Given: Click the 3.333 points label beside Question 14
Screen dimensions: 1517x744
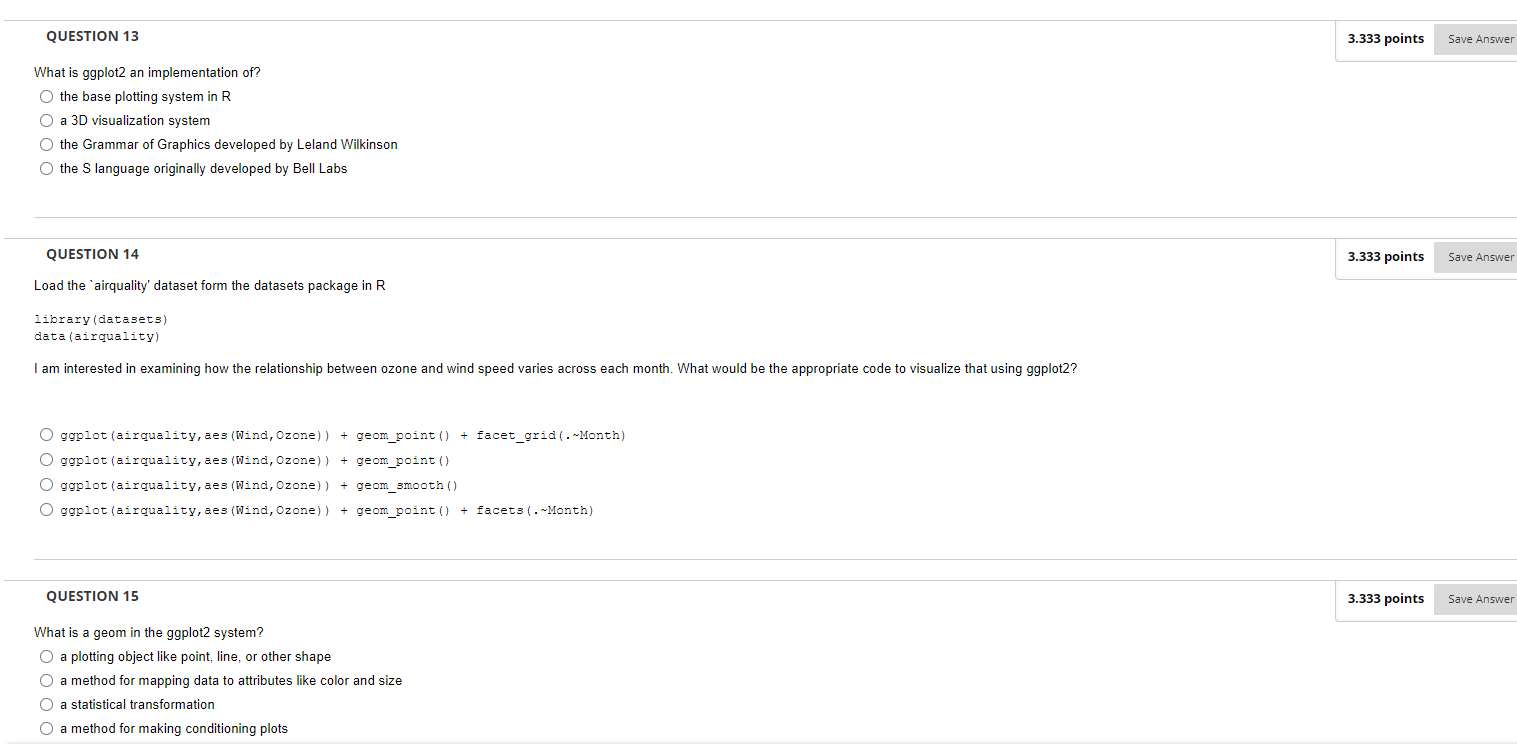Looking at the screenshot, I should [x=1386, y=256].
